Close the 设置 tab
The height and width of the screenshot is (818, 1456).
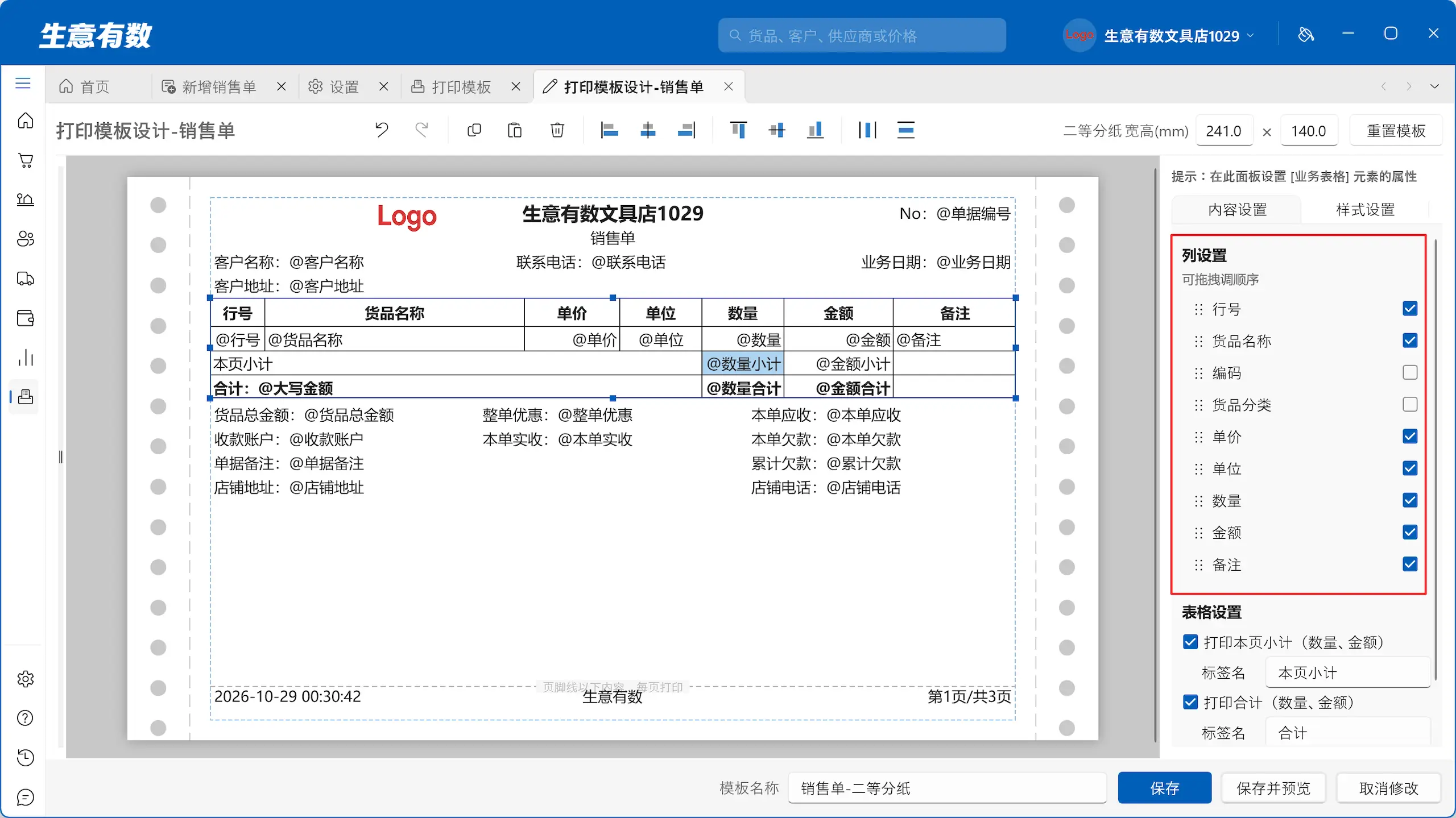(384, 86)
